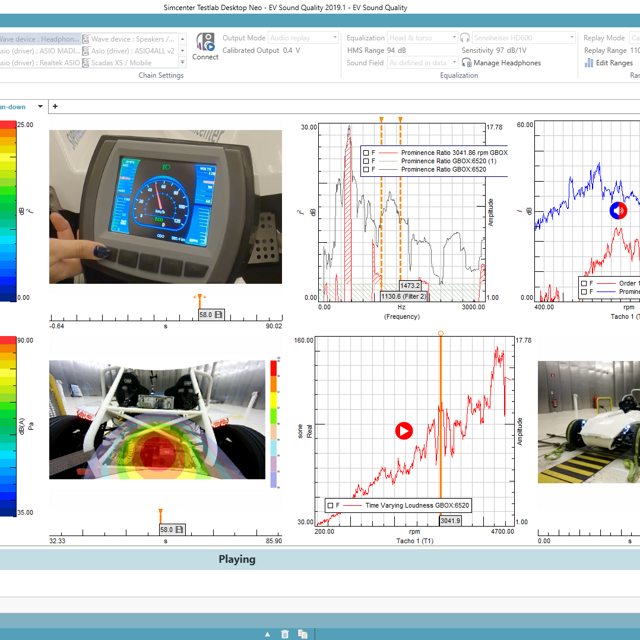The image size is (640, 640).
Task: Click Calibrated Output 0.4 V value
Action: [291, 50]
